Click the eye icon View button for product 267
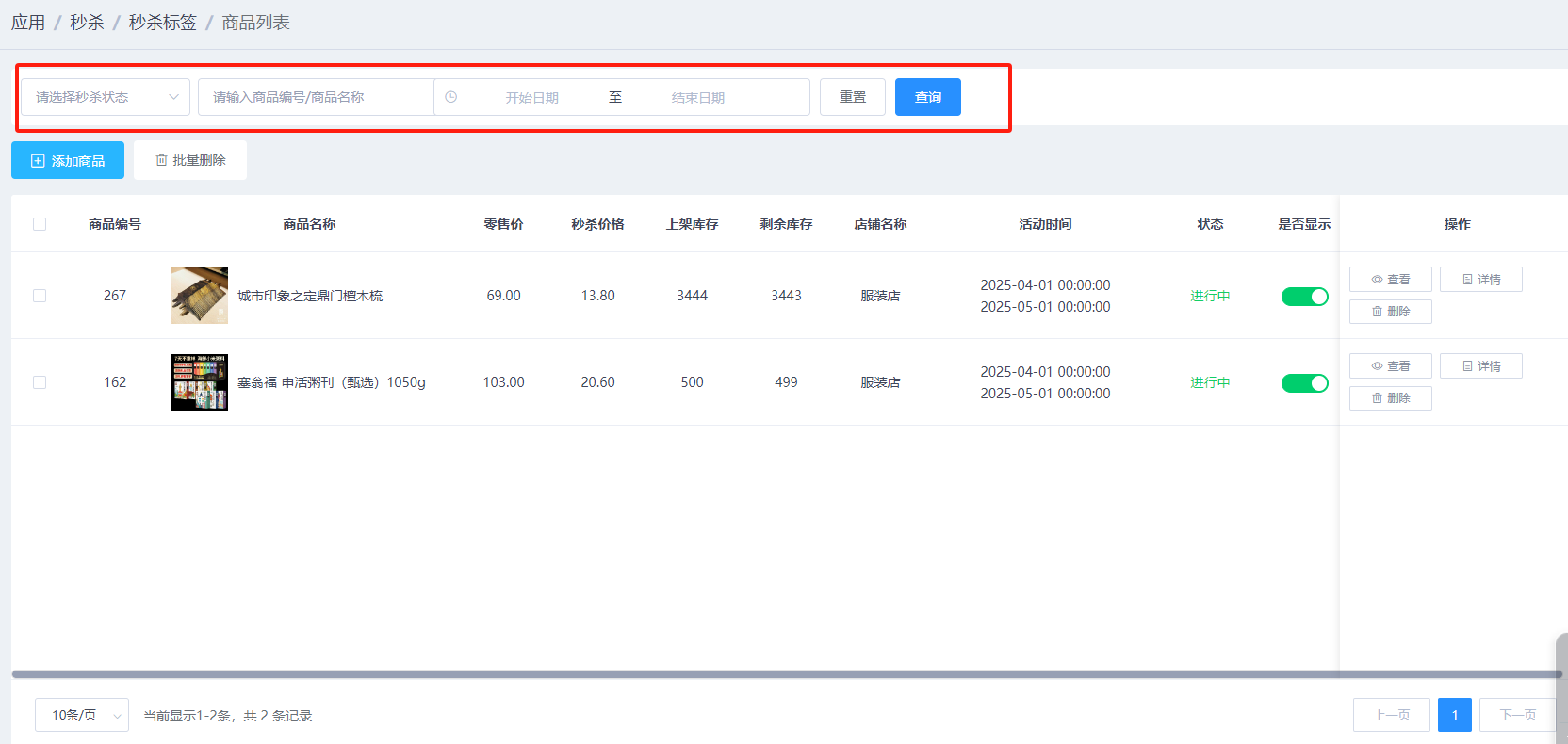The image size is (1568, 744). 1390,280
